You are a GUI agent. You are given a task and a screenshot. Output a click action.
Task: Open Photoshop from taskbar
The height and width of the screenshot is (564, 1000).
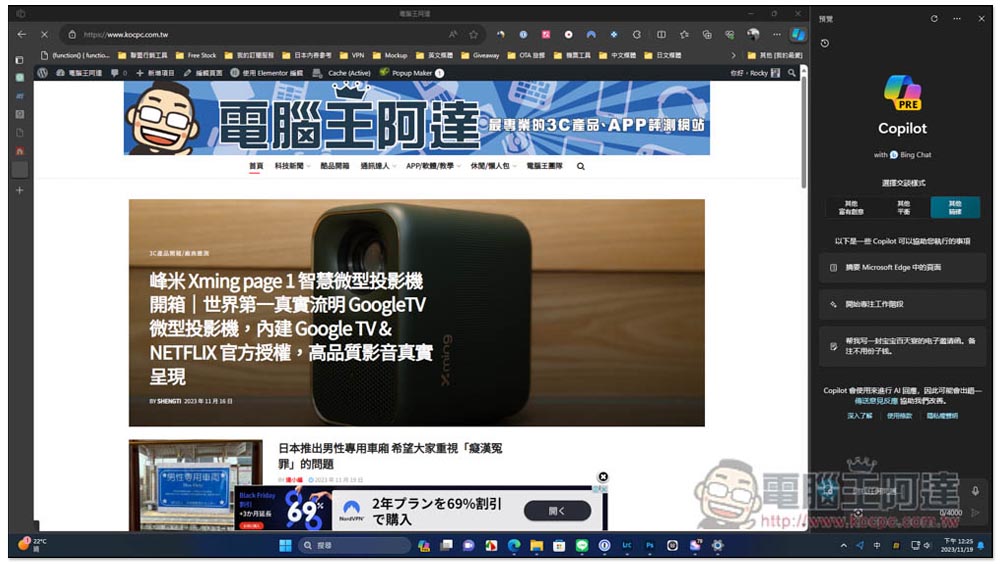pos(649,545)
